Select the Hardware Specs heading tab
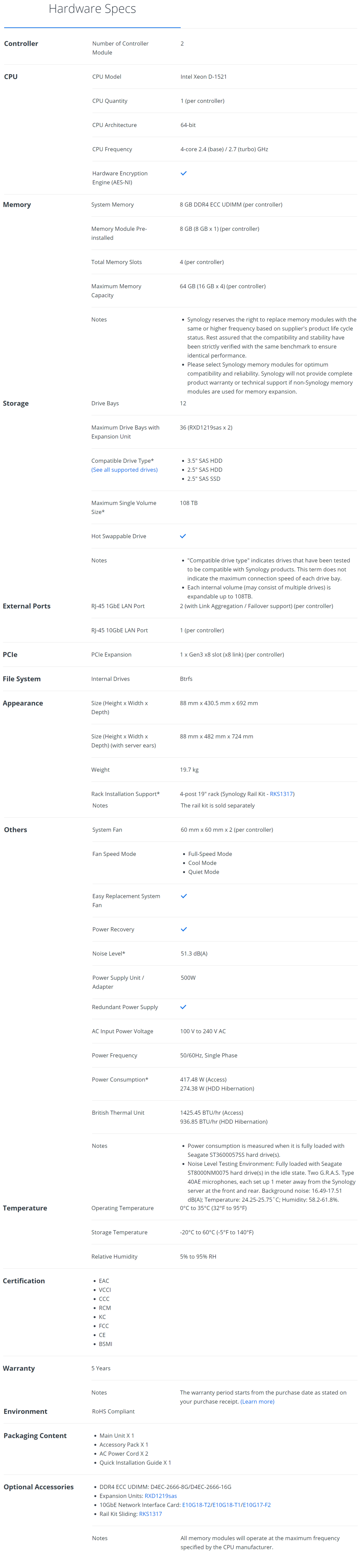361x1568 pixels. click(92, 9)
